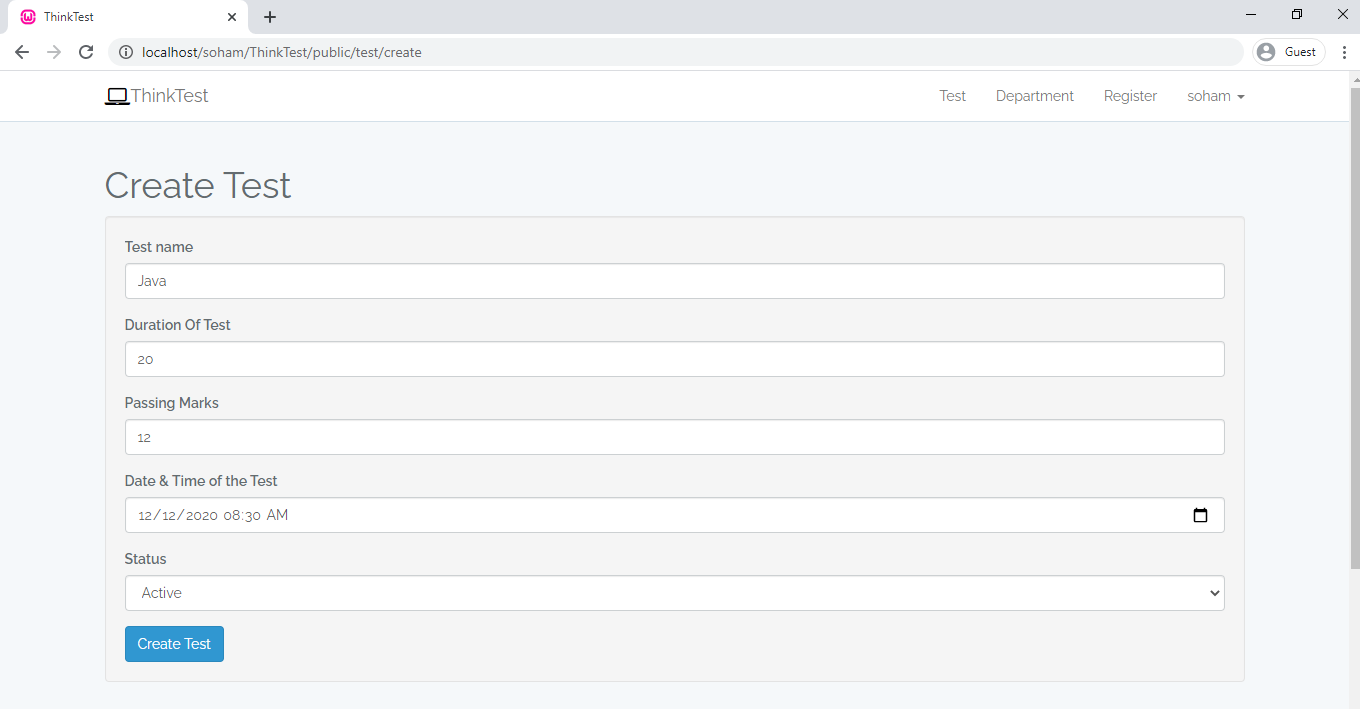Close the ThinkTest browser tab
The width and height of the screenshot is (1360, 709).
pos(231,17)
